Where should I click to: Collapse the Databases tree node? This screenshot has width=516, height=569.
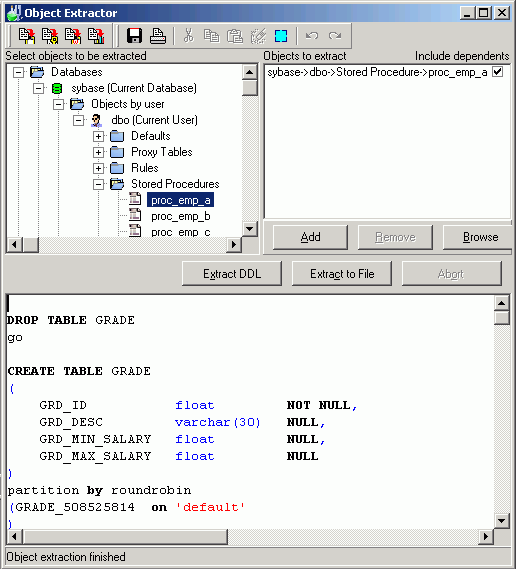tap(18, 72)
